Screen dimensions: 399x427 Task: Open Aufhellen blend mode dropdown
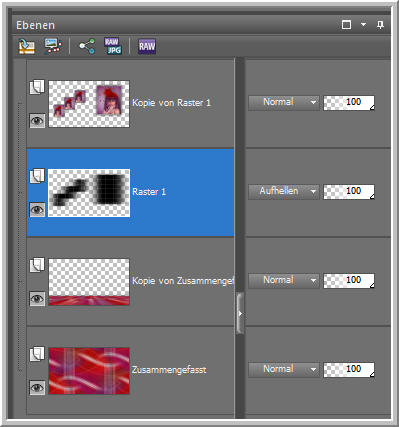pyautogui.click(x=284, y=192)
